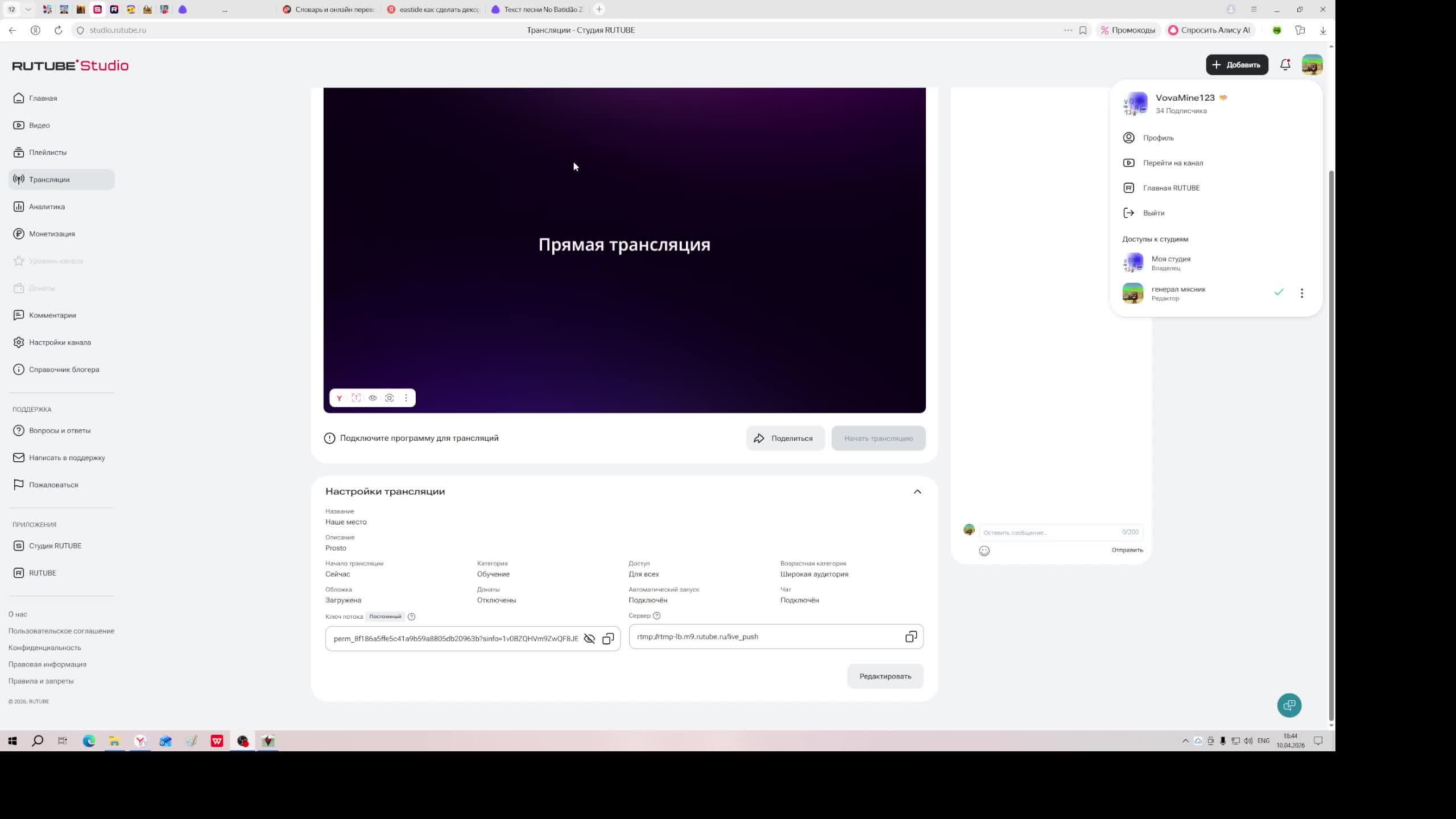This screenshot has width=1456, height=819.
Task: Click the notifications bell icon
Action: (x=1285, y=65)
